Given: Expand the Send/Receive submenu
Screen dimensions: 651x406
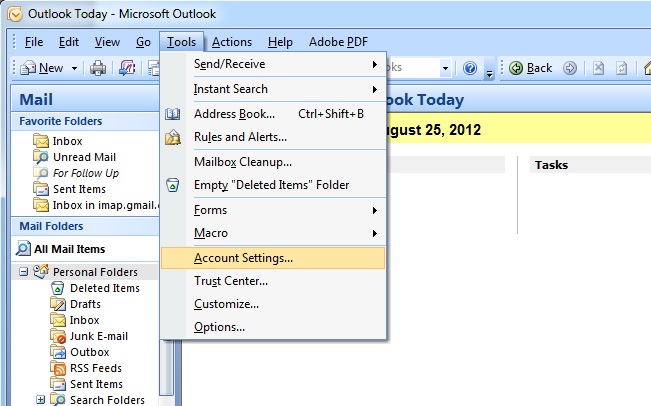Looking at the screenshot, I should coord(273,64).
